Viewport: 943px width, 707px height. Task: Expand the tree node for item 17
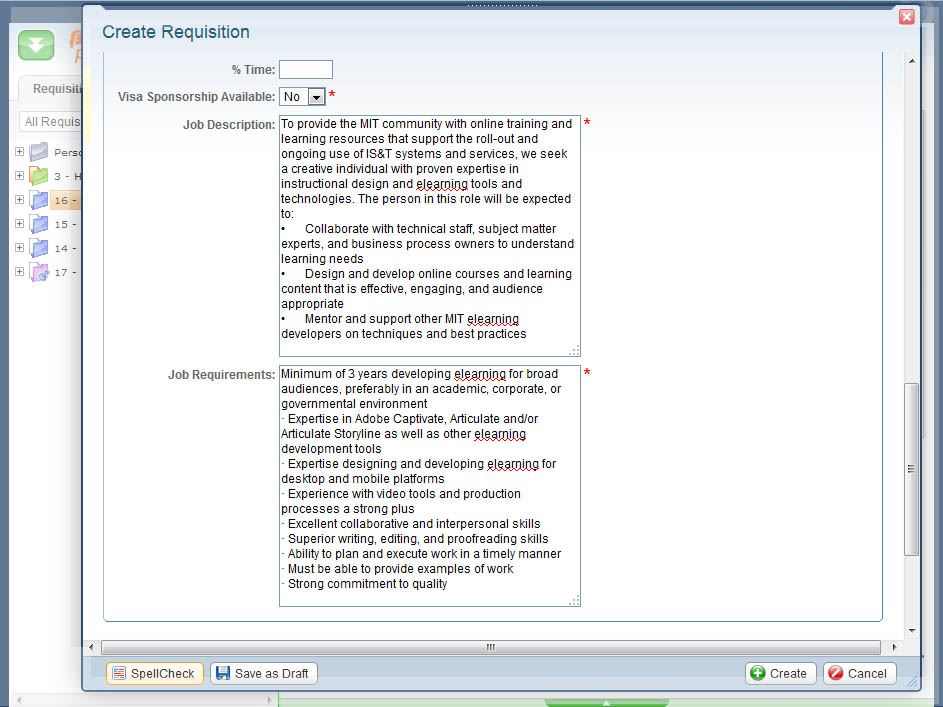click(19, 272)
